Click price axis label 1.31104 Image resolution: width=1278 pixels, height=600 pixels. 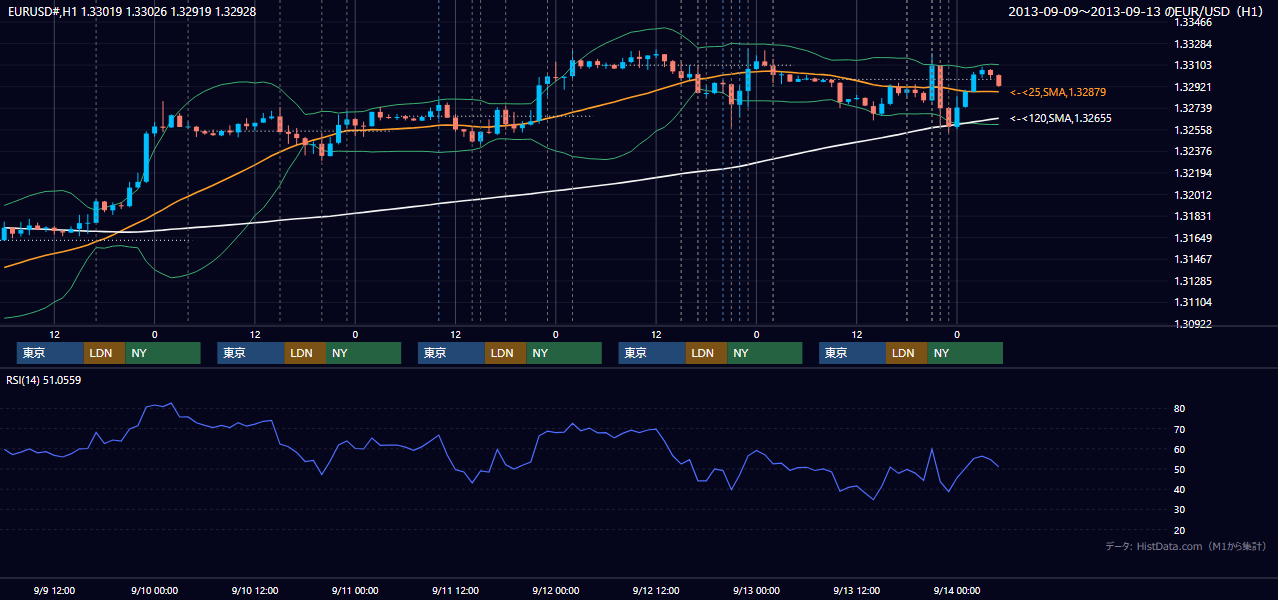coord(1193,302)
